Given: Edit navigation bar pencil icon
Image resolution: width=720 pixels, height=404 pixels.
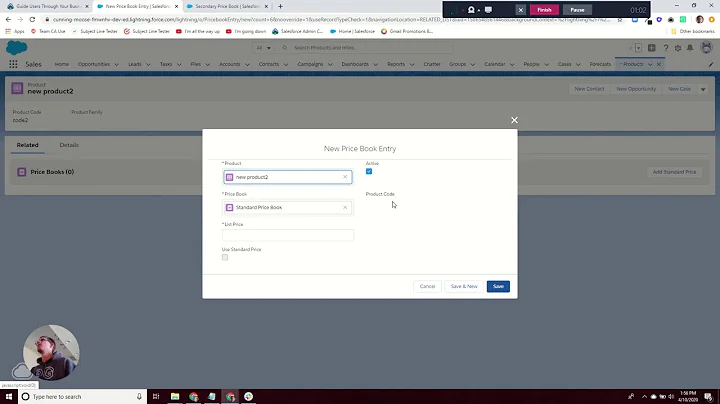Looking at the screenshot, I should coord(711,64).
